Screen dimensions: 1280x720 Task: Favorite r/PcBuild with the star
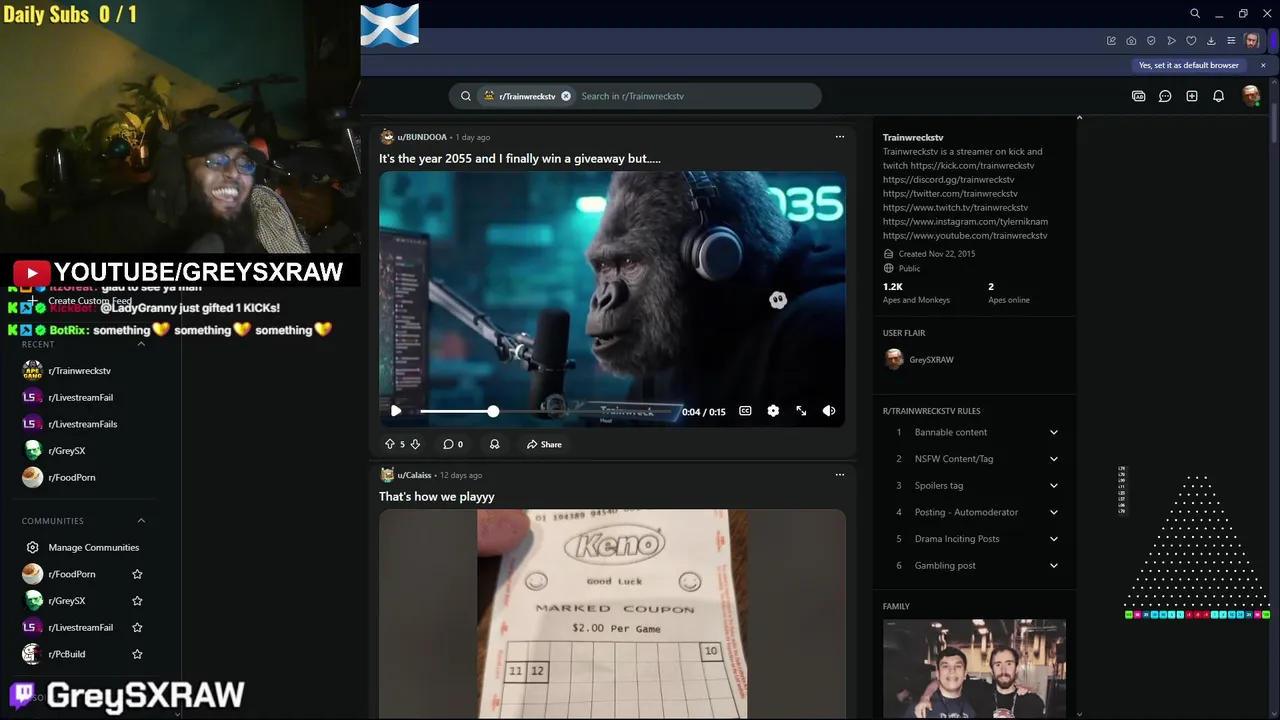(x=137, y=654)
